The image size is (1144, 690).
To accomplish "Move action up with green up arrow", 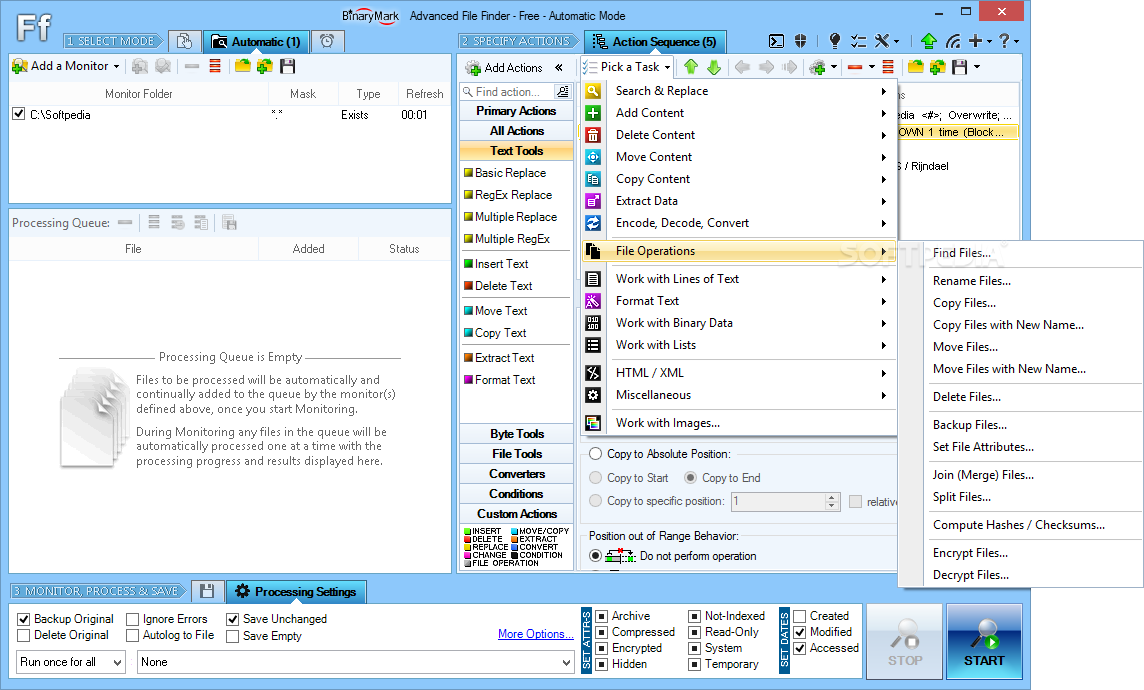I will coord(691,67).
